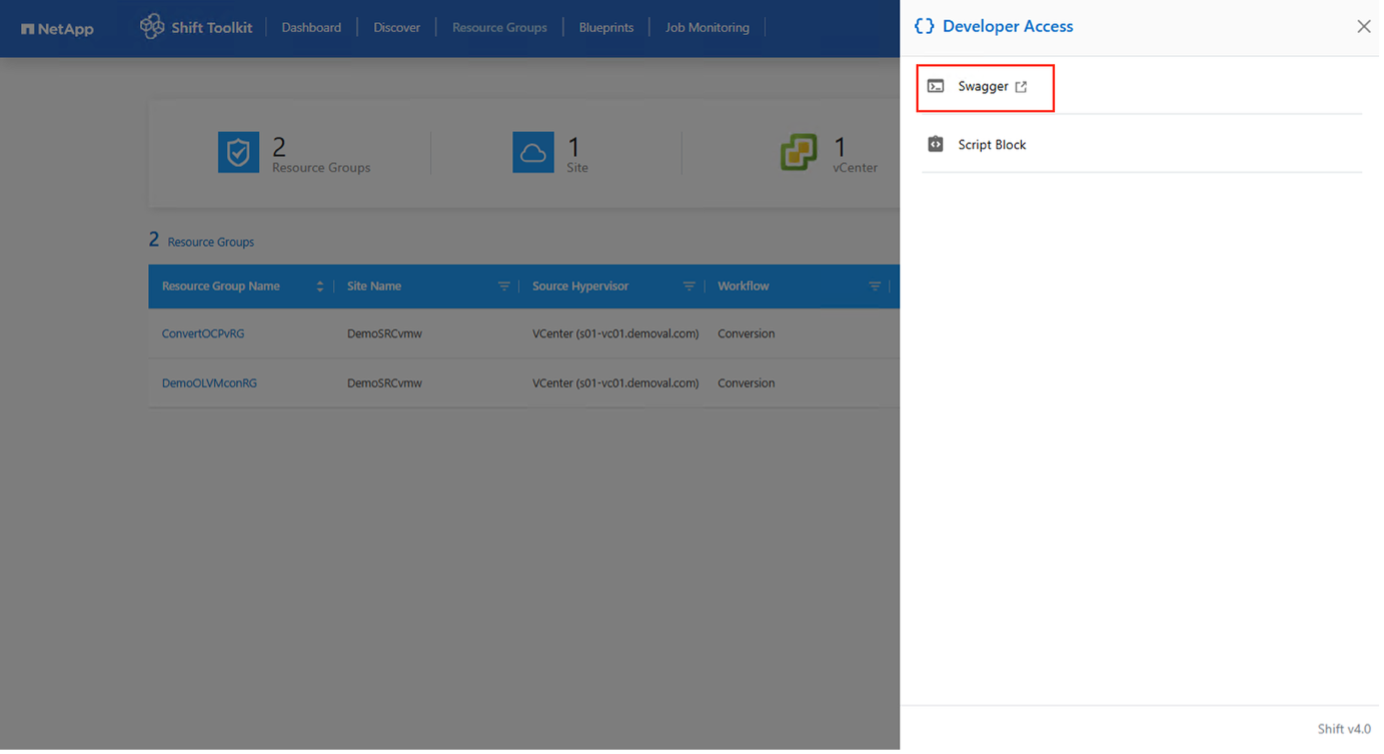This screenshot has width=1384, height=754.
Task: Open the Source Hypervisor column filter
Action: pos(689,286)
